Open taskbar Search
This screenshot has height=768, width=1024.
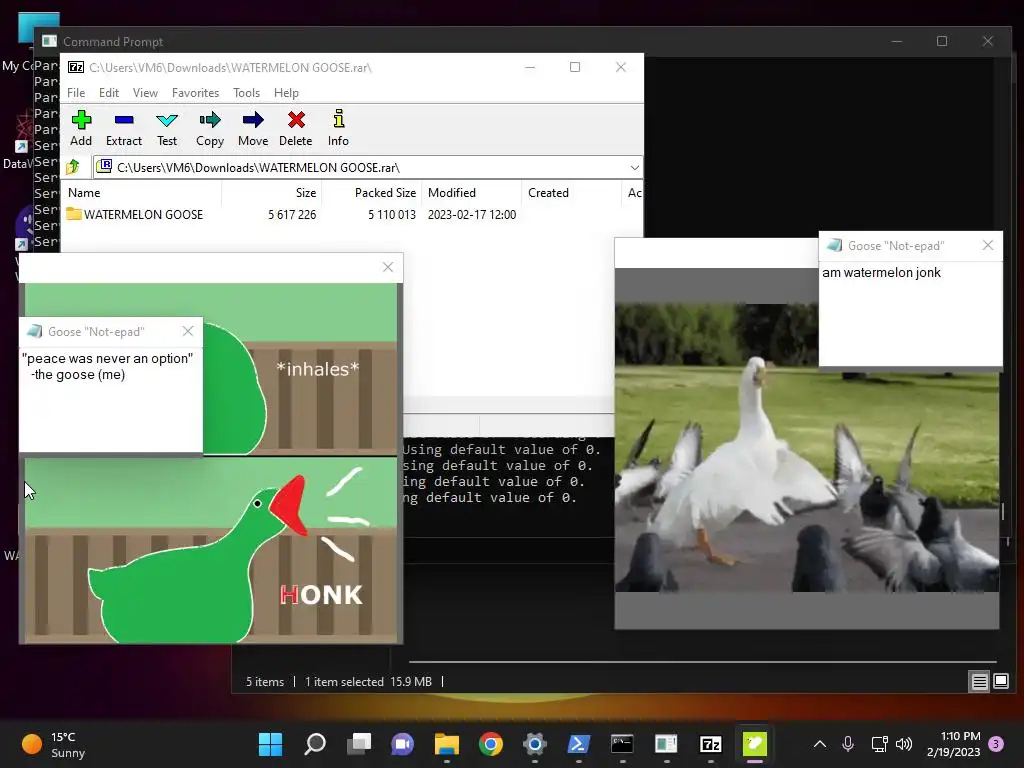tap(315, 744)
